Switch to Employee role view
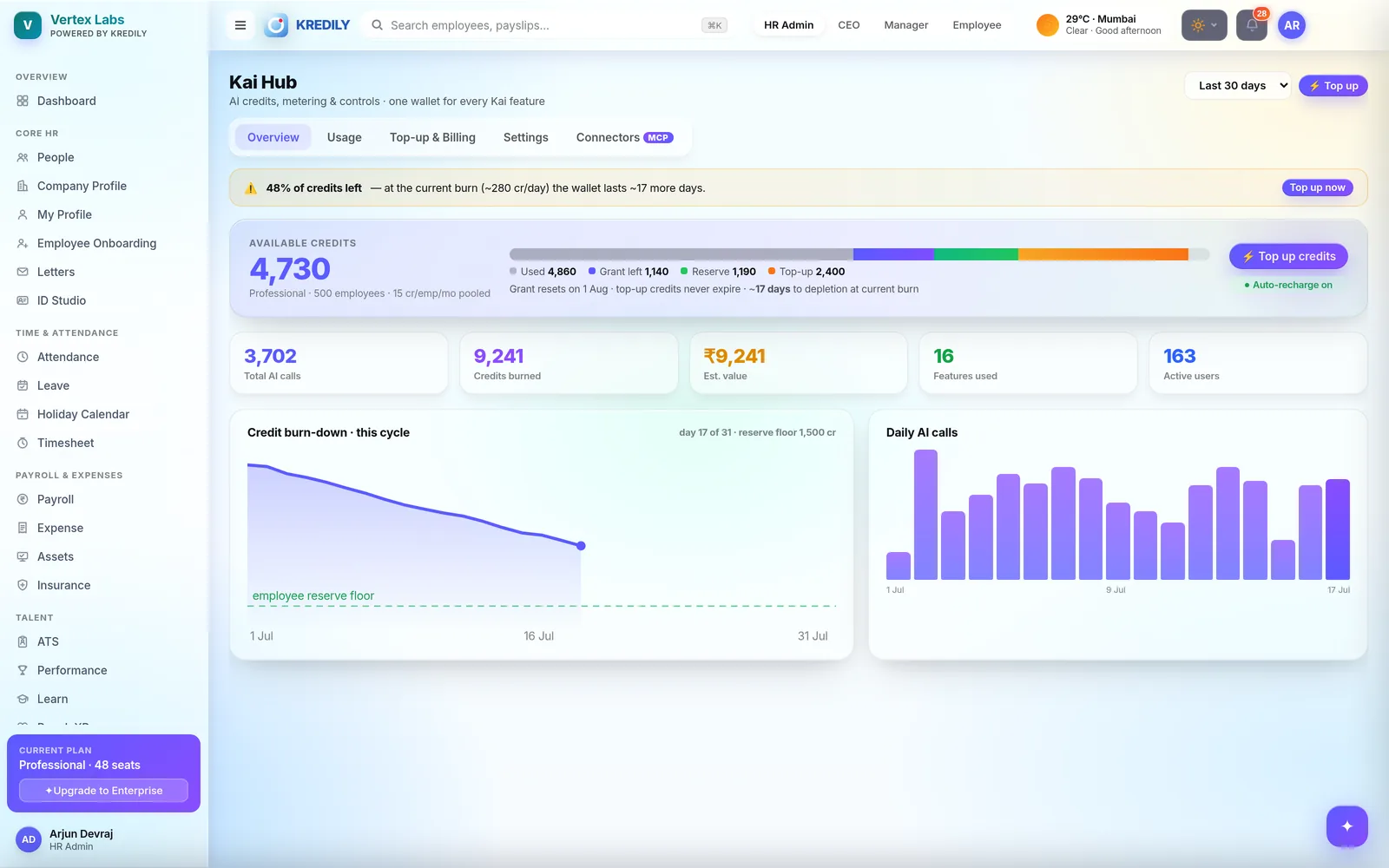The image size is (1389, 868). click(x=977, y=25)
